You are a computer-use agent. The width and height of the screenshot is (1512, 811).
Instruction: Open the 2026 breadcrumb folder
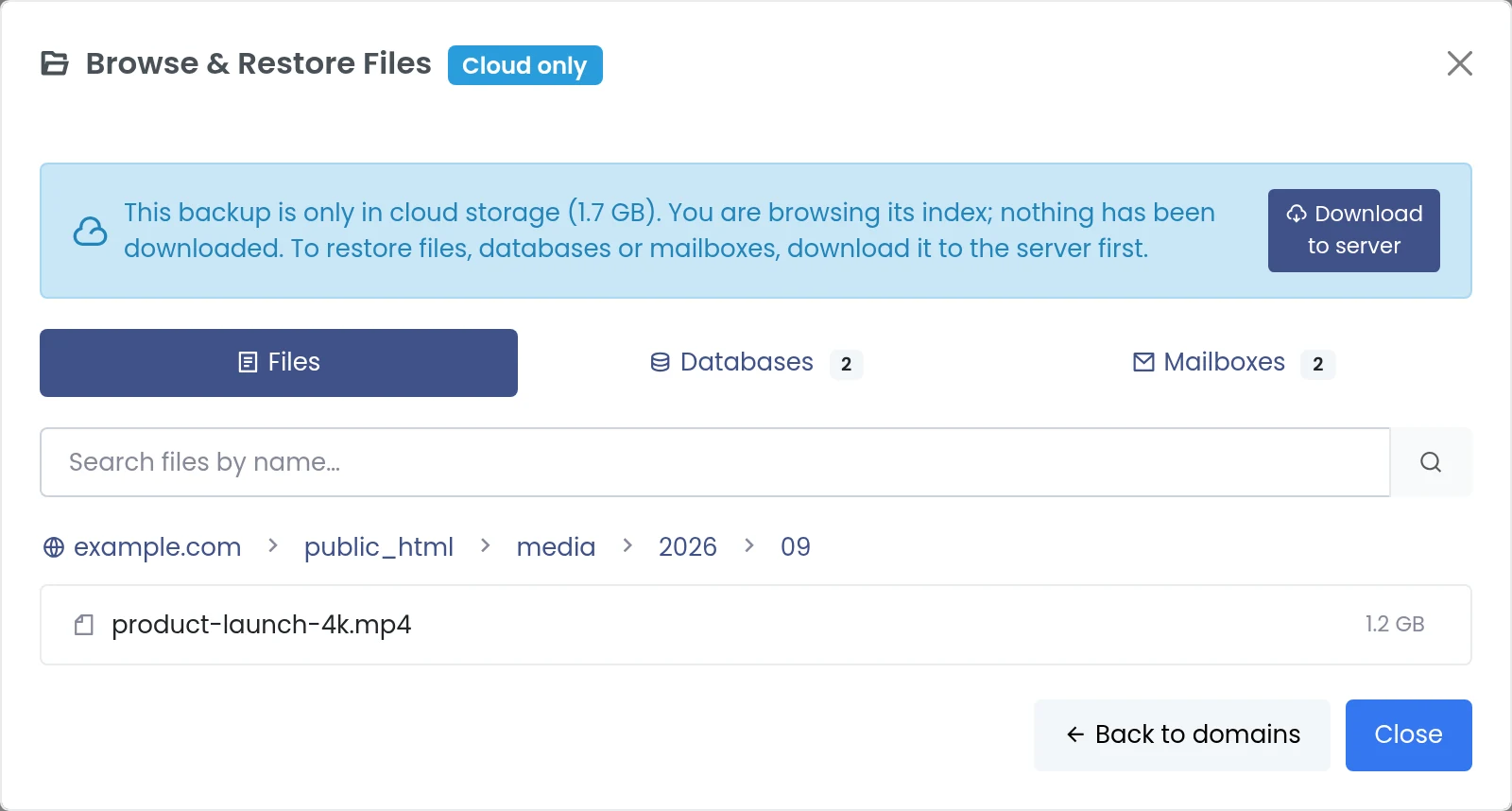point(687,547)
